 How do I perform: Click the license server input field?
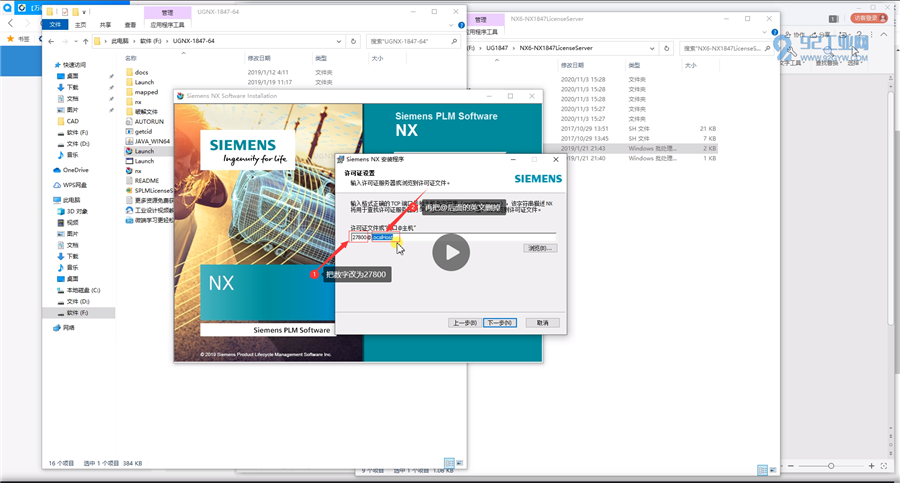click(x=453, y=237)
